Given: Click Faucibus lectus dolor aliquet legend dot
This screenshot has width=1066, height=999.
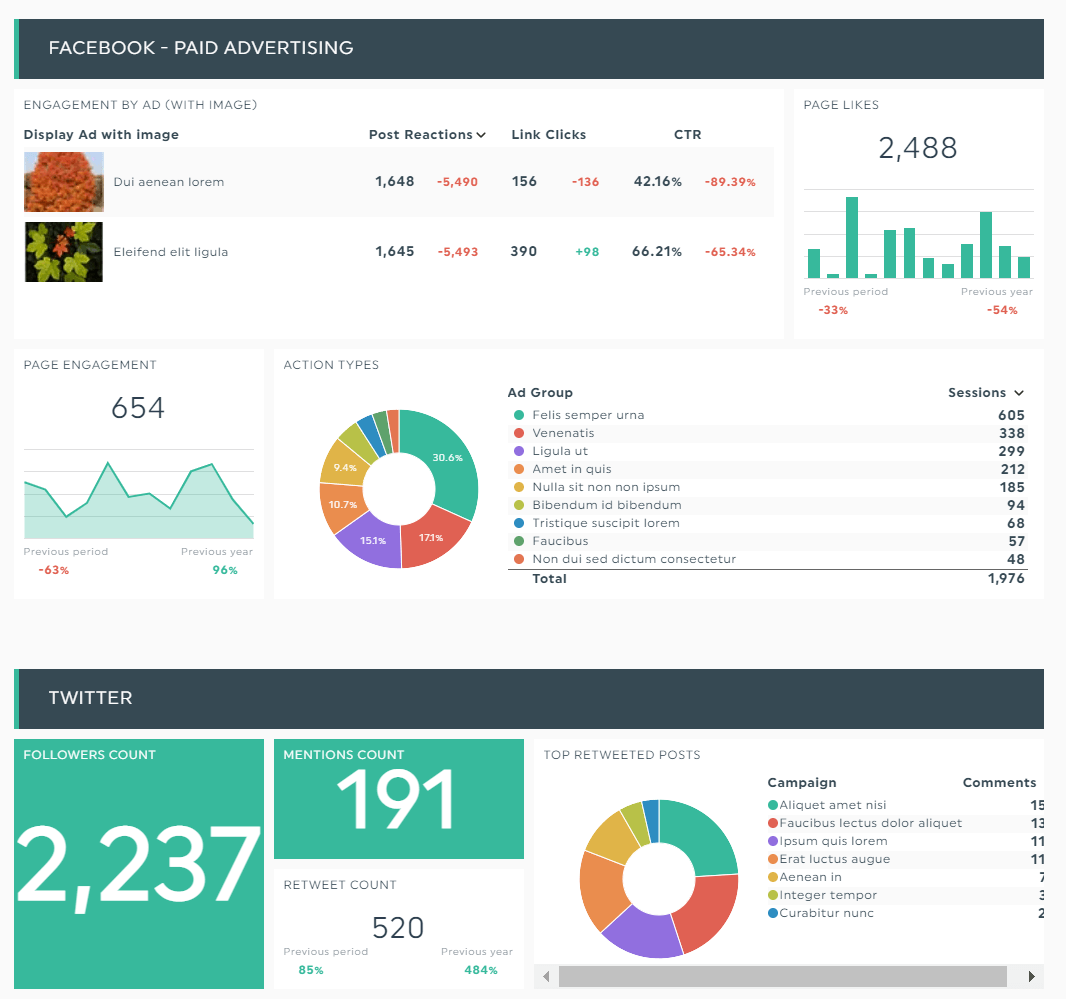Looking at the screenshot, I should pos(772,823).
